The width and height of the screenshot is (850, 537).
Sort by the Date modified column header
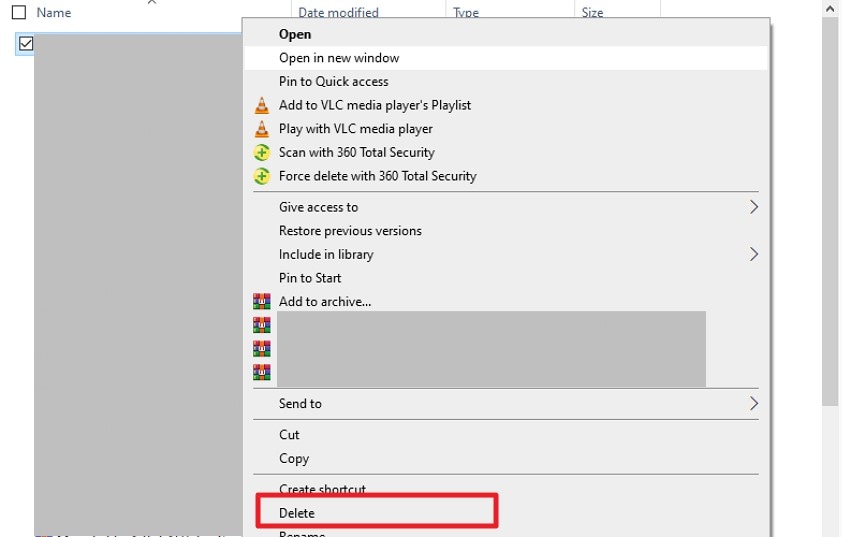(338, 13)
